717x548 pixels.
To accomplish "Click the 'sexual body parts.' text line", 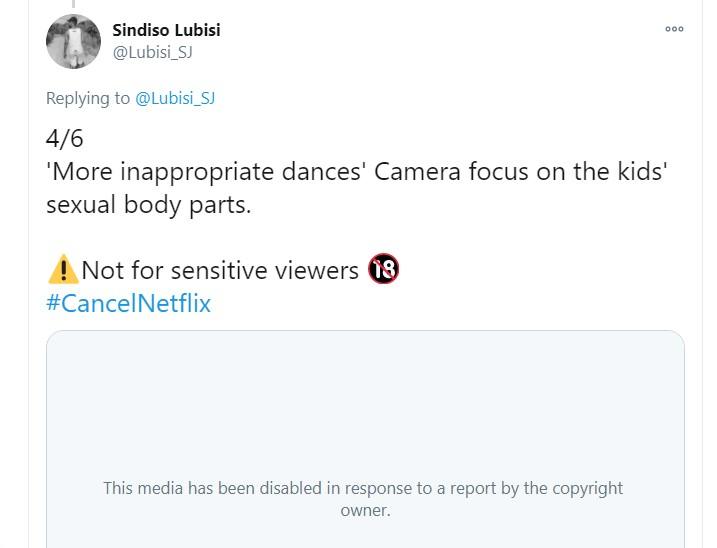I will (x=148, y=204).
